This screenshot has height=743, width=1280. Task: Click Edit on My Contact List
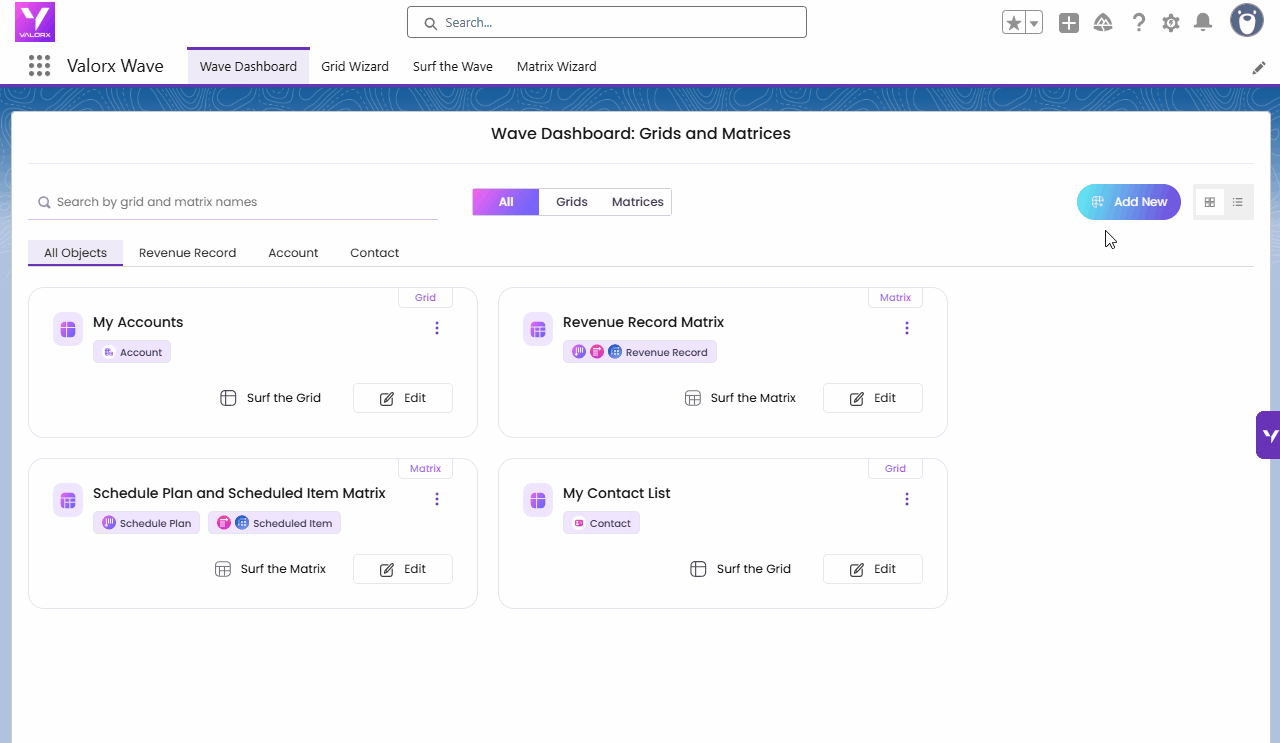coord(872,569)
